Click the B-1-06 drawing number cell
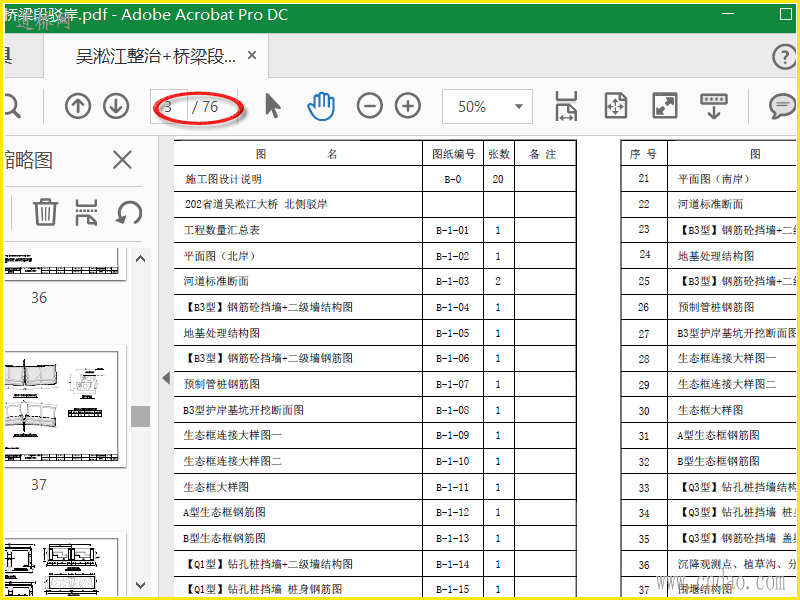This screenshot has width=800, height=600. (x=452, y=359)
